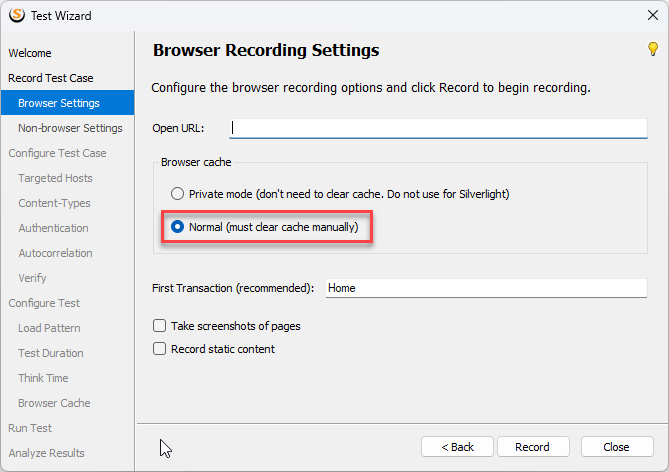The image size is (669, 472).
Task: Select Configure Test Case step
Action: (x=57, y=153)
